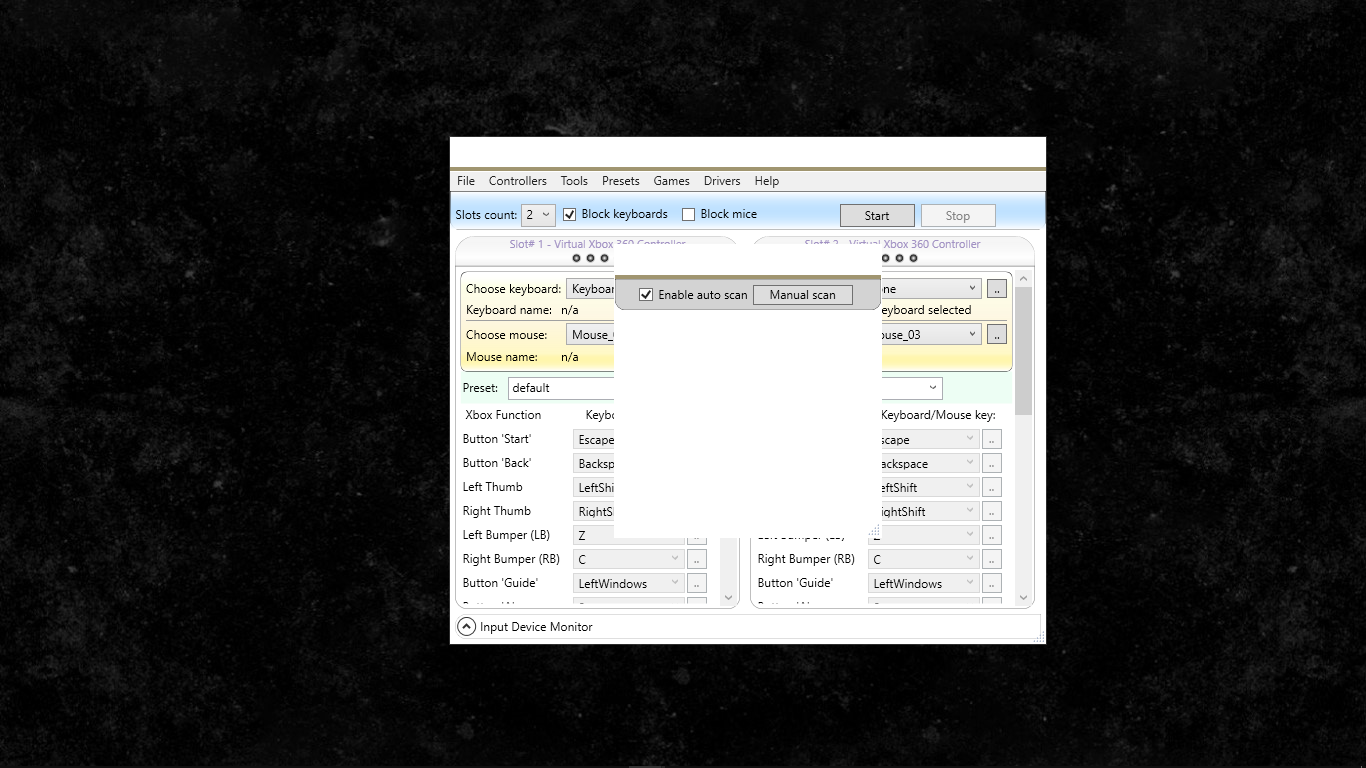Open the key detector for Slot#2 mouse selection
The image size is (1366, 768).
pyautogui.click(x=996, y=333)
